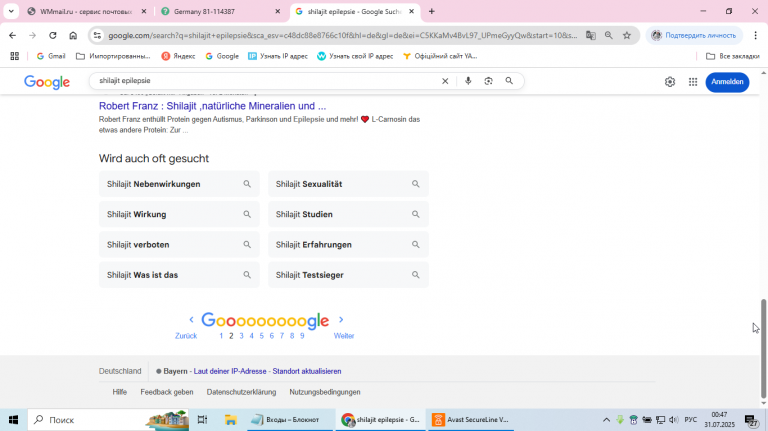Screen dimensions: 768x431
Task: Search Shilajit verboten suggestion
Action: click(x=179, y=245)
